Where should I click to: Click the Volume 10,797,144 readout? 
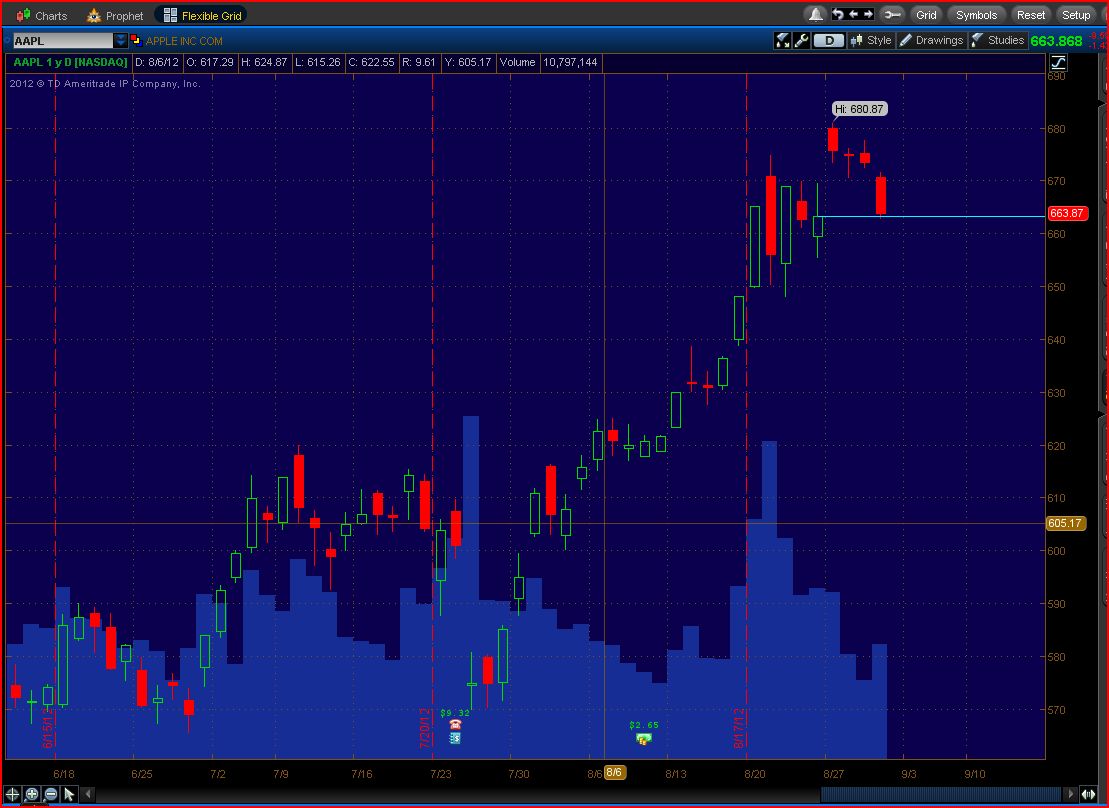point(548,62)
